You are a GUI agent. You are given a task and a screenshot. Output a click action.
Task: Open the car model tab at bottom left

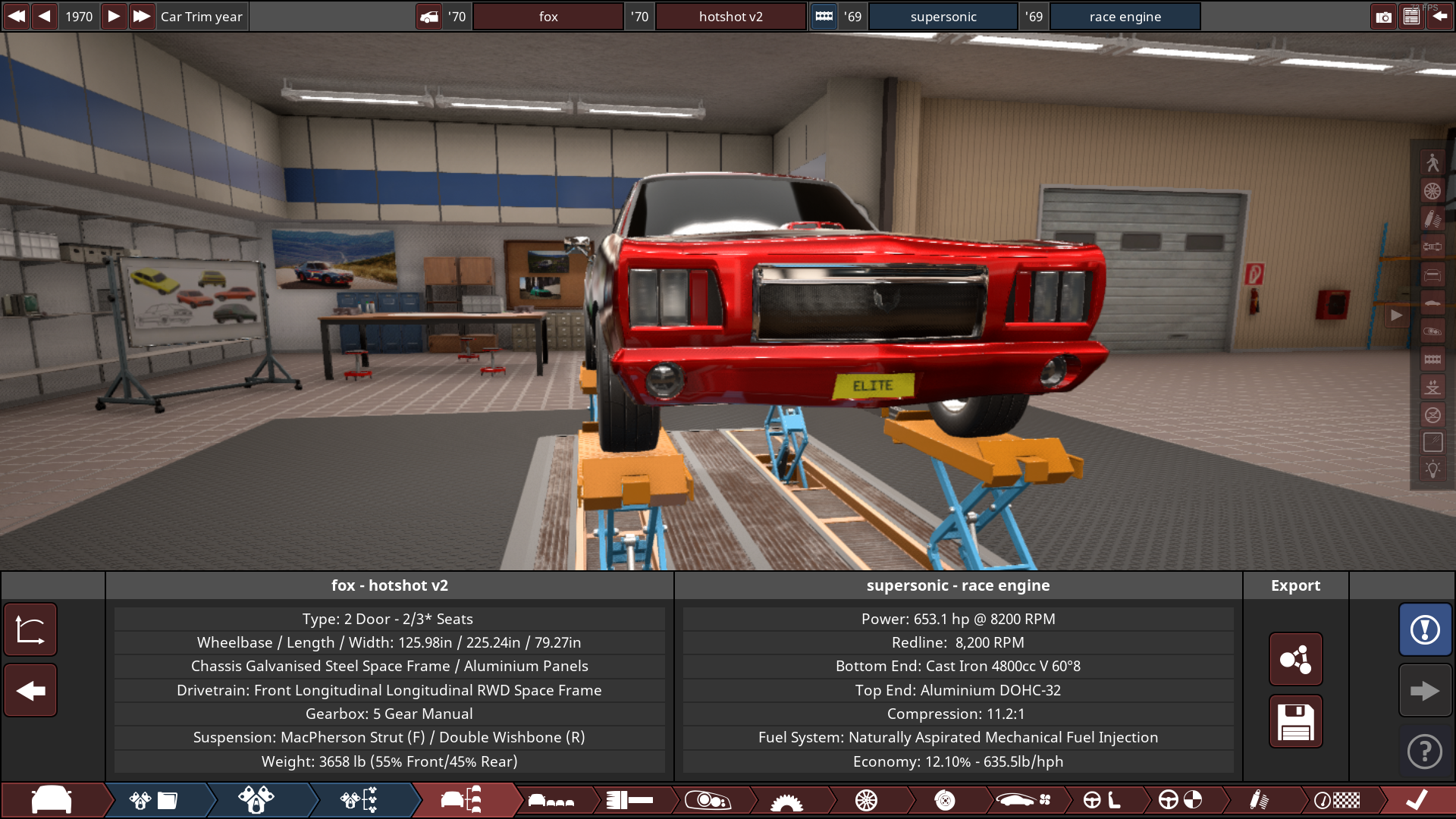(52, 800)
